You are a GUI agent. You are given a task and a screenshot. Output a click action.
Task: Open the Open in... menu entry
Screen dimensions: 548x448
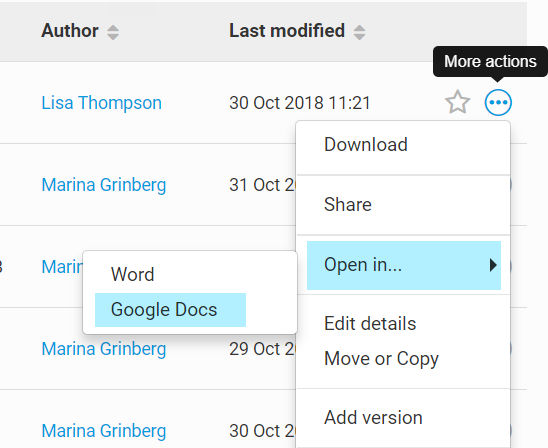tap(404, 265)
